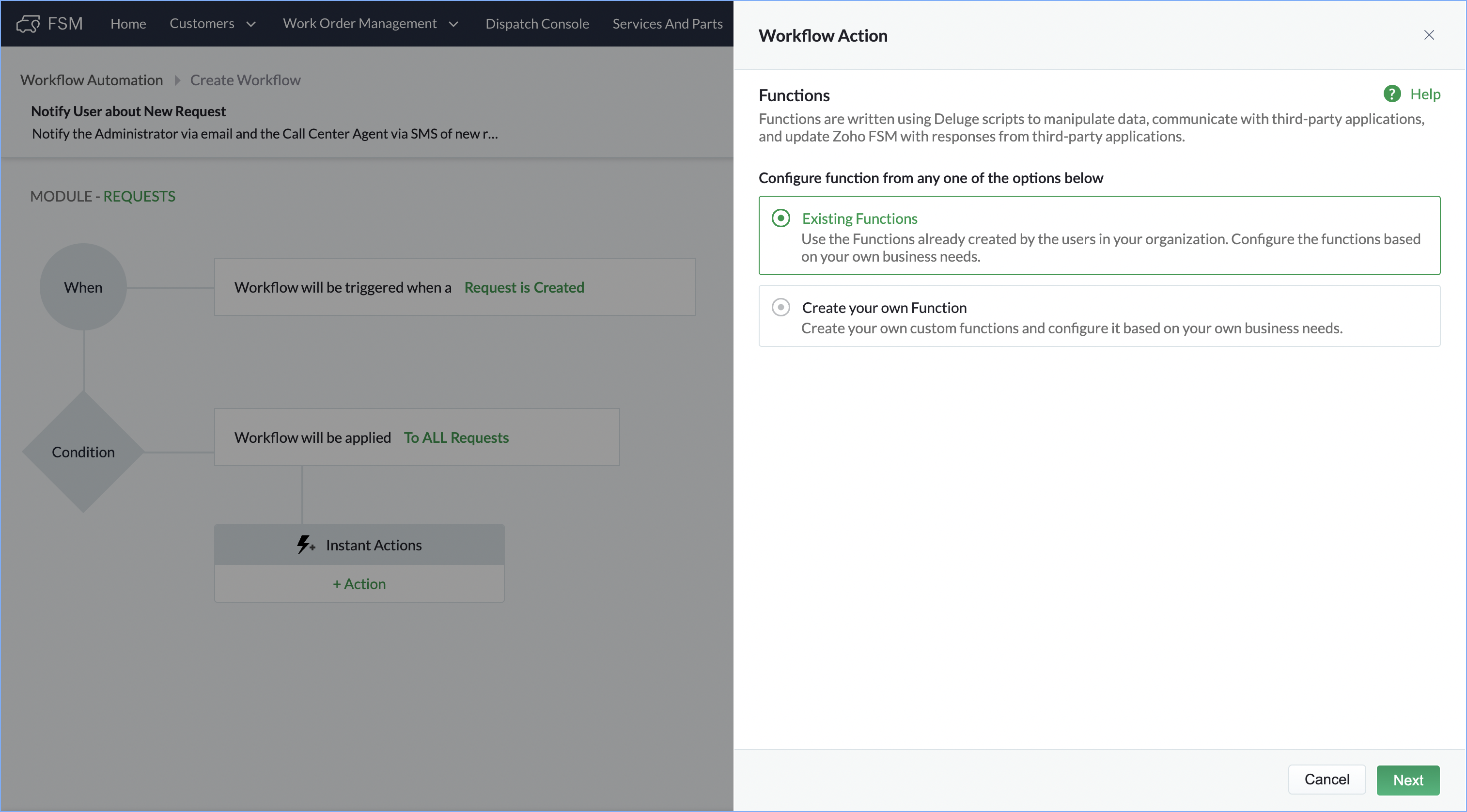Close the Workflow Action panel
This screenshot has height=812, width=1467.
pyautogui.click(x=1428, y=35)
